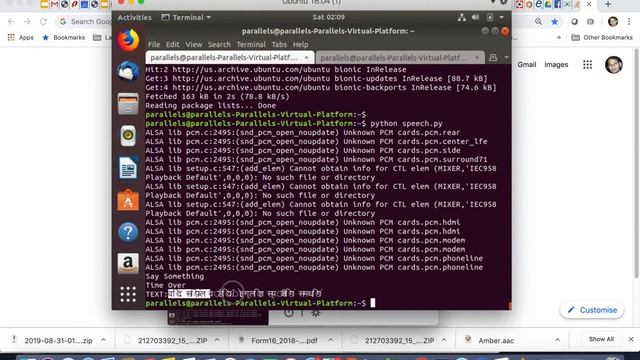Image resolution: width=640 pixels, height=360 pixels.
Task: Open the Ubuntu system menu arrow
Action: pos(502,18)
